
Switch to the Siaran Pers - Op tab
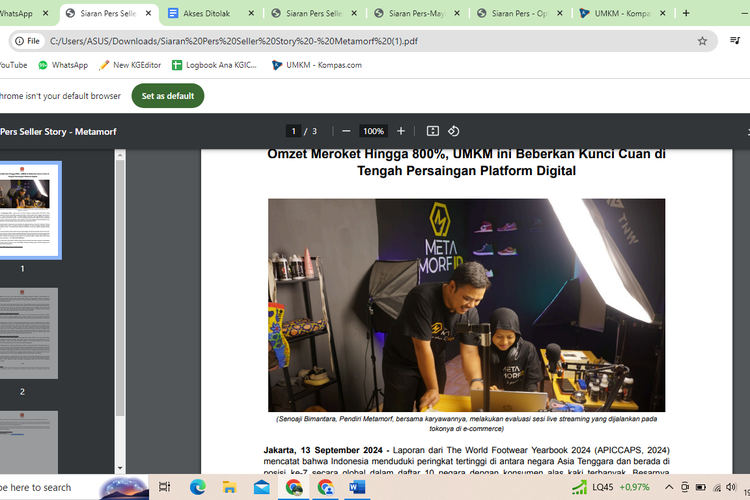point(519,13)
